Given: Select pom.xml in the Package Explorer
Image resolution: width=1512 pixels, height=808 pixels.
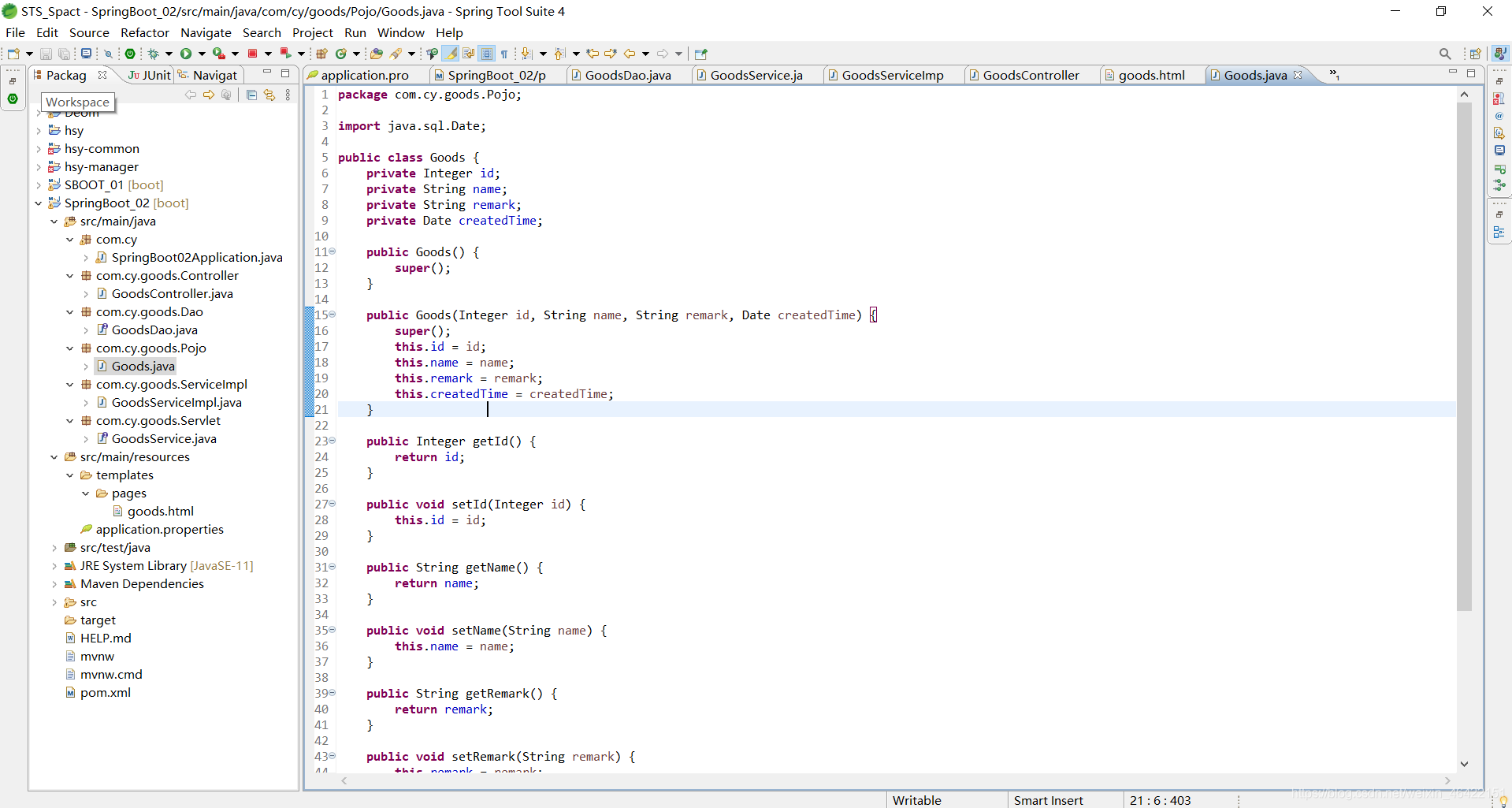Looking at the screenshot, I should pyautogui.click(x=105, y=693).
